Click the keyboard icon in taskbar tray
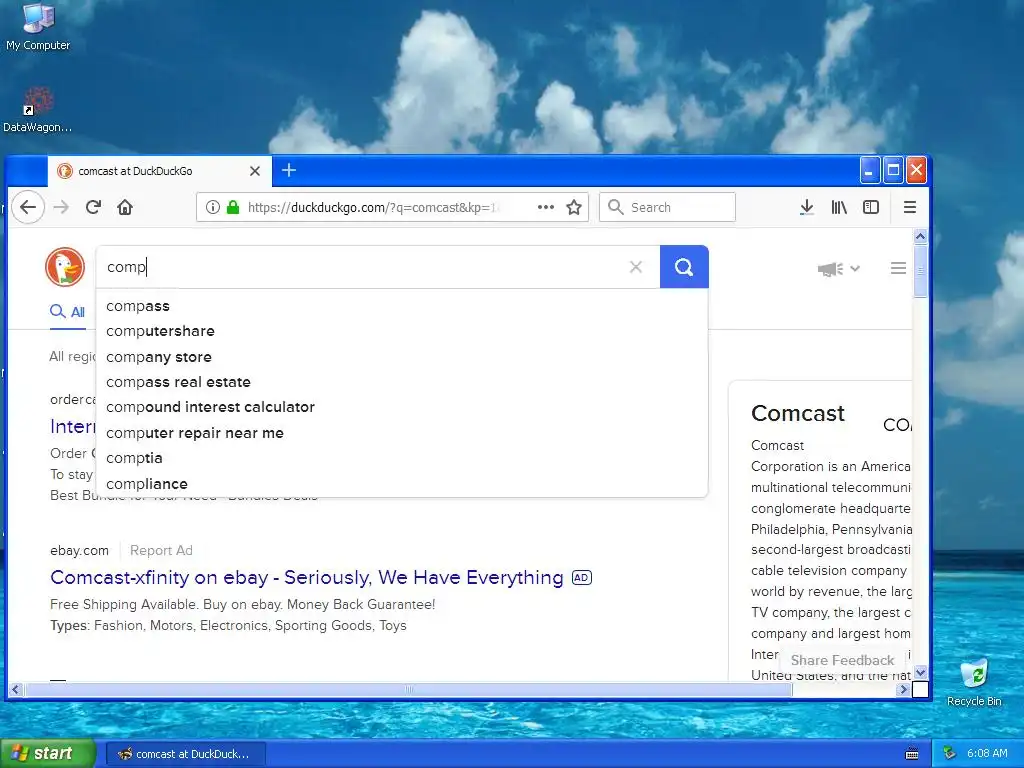 [x=912, y=754]
